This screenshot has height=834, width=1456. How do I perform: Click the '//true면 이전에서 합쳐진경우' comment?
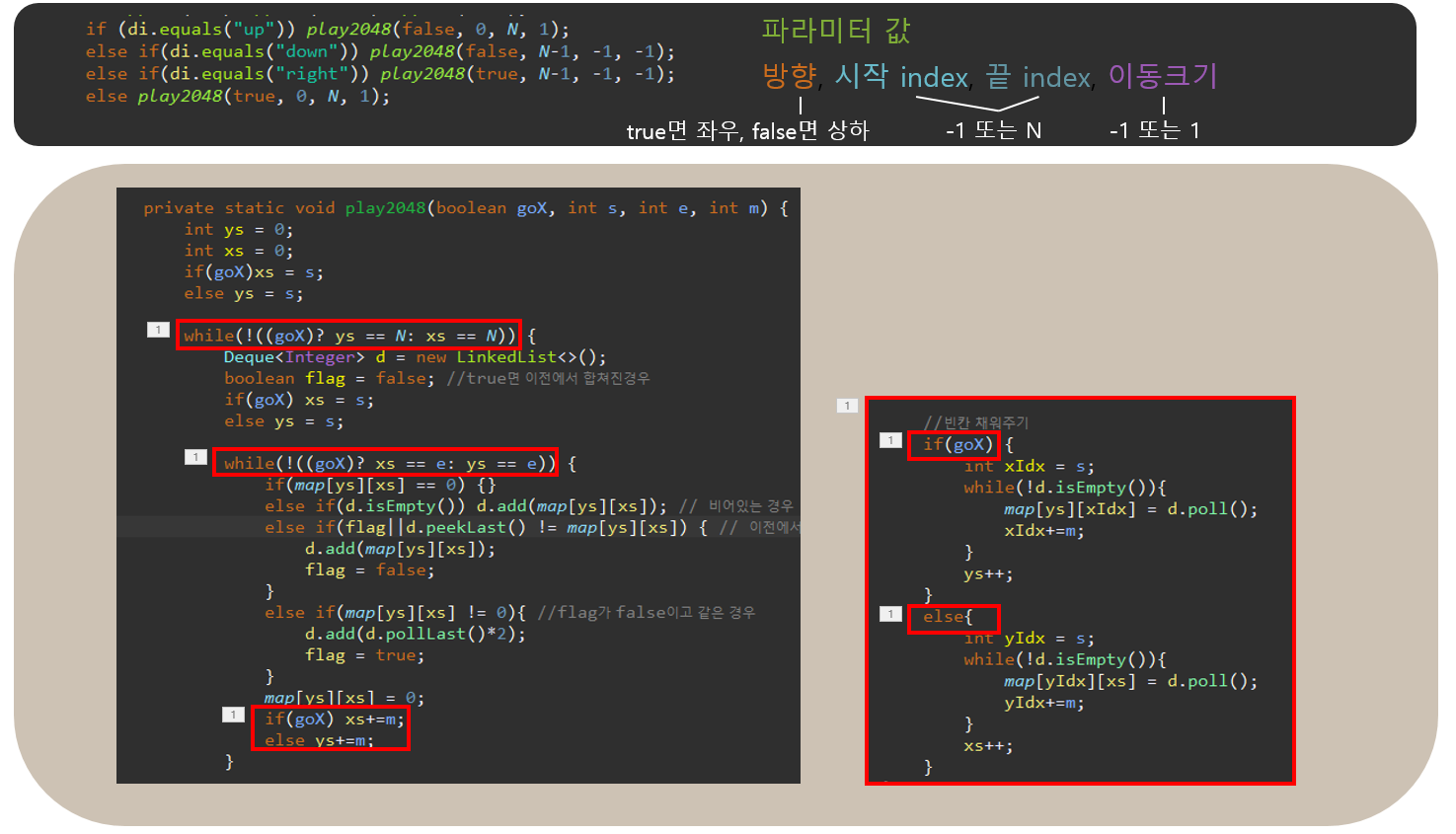click(548, 378)
